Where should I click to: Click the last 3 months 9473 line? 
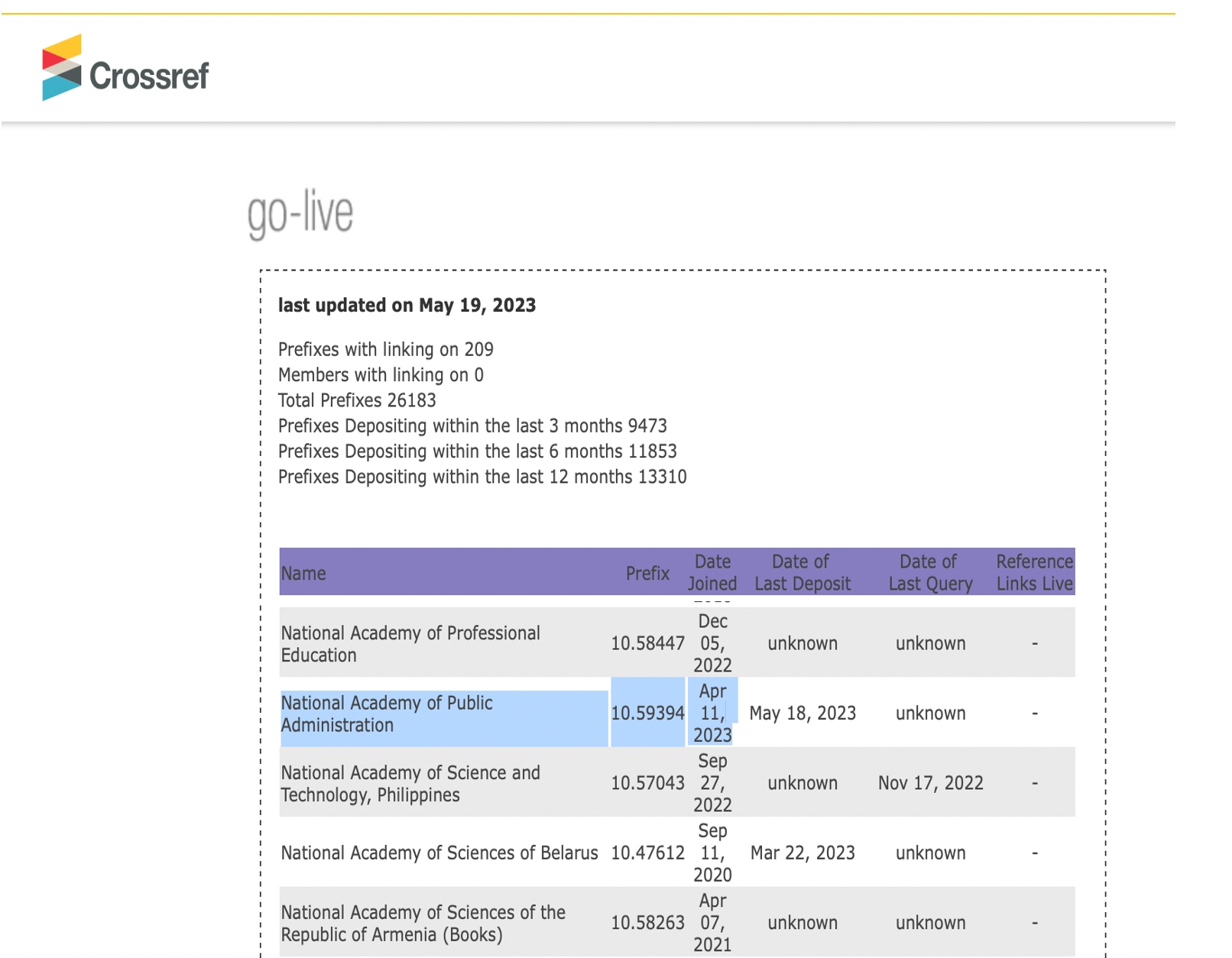point(472,426)
